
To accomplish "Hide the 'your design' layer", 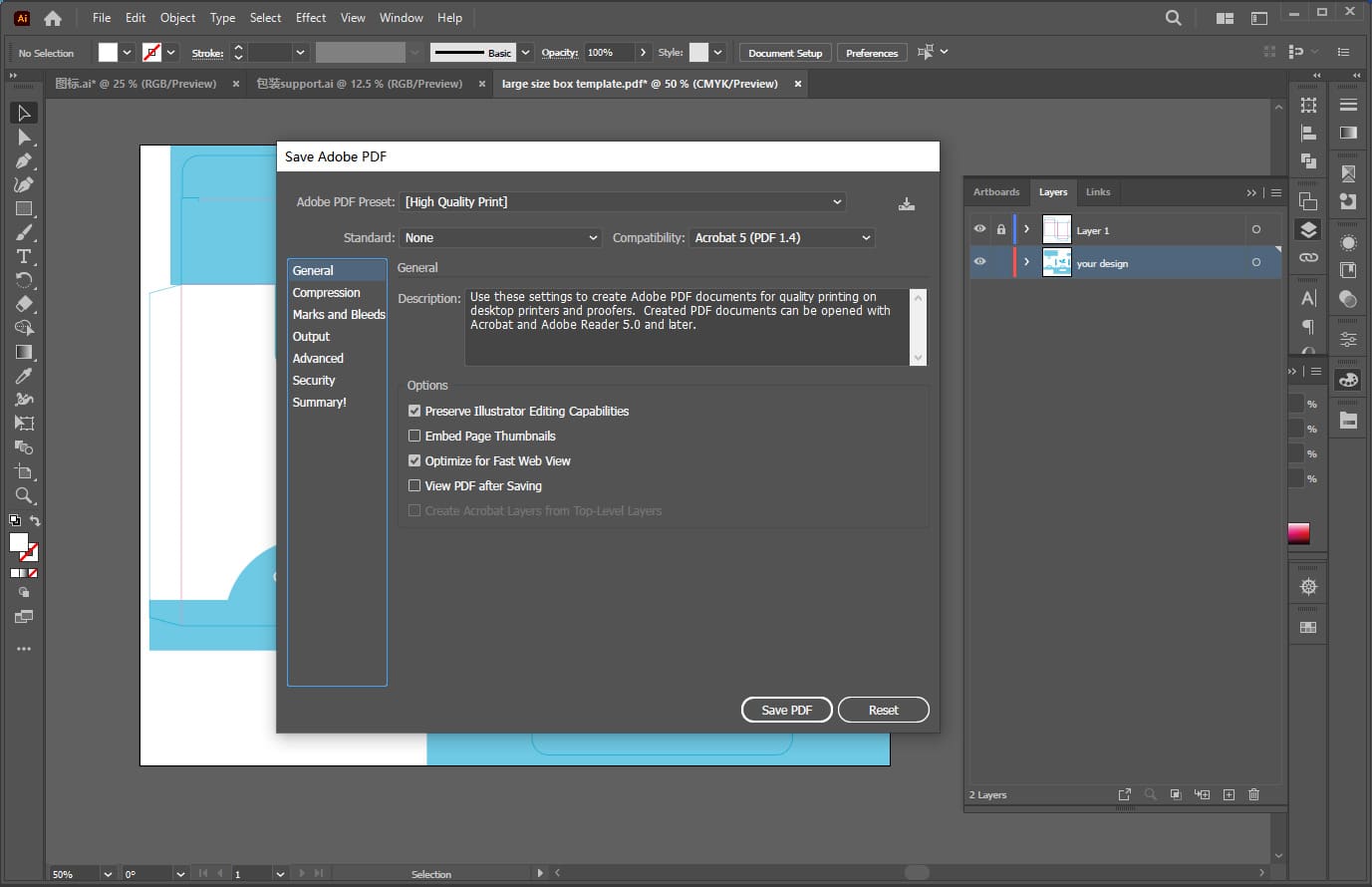I will tap(979, 262).
